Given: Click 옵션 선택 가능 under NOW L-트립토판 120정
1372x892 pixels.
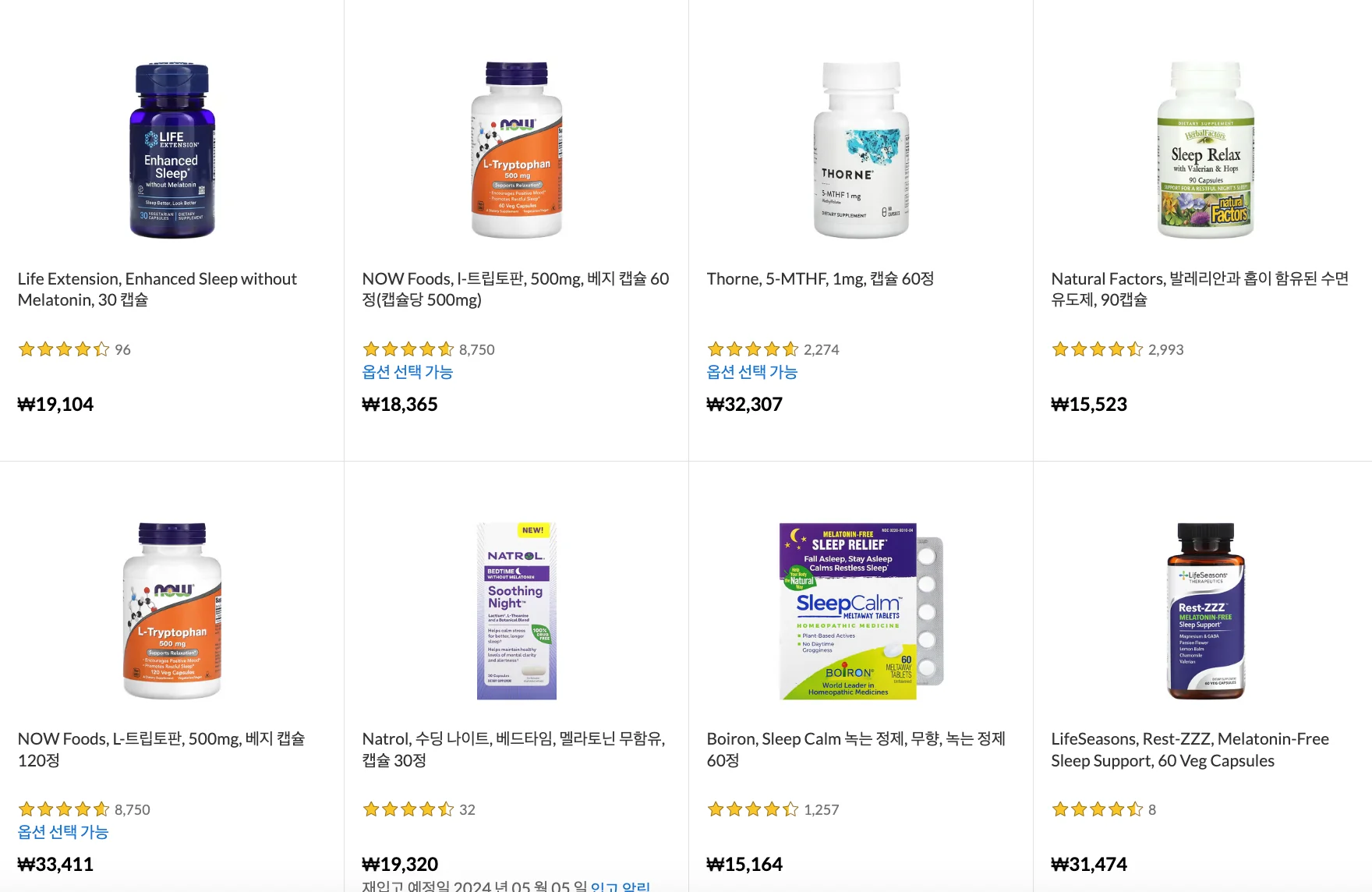Looking at the screenshot, I should [x=62, y=832].
